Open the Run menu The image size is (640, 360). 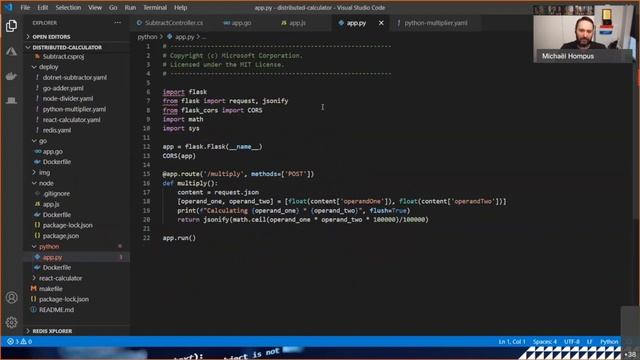tap(130, 7)
